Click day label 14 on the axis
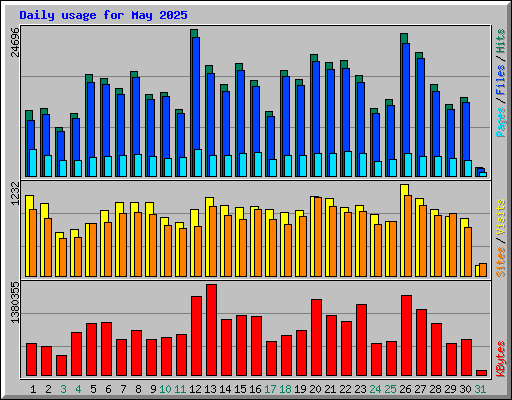This screenshot has width=512, height=400. click(225, 389)
